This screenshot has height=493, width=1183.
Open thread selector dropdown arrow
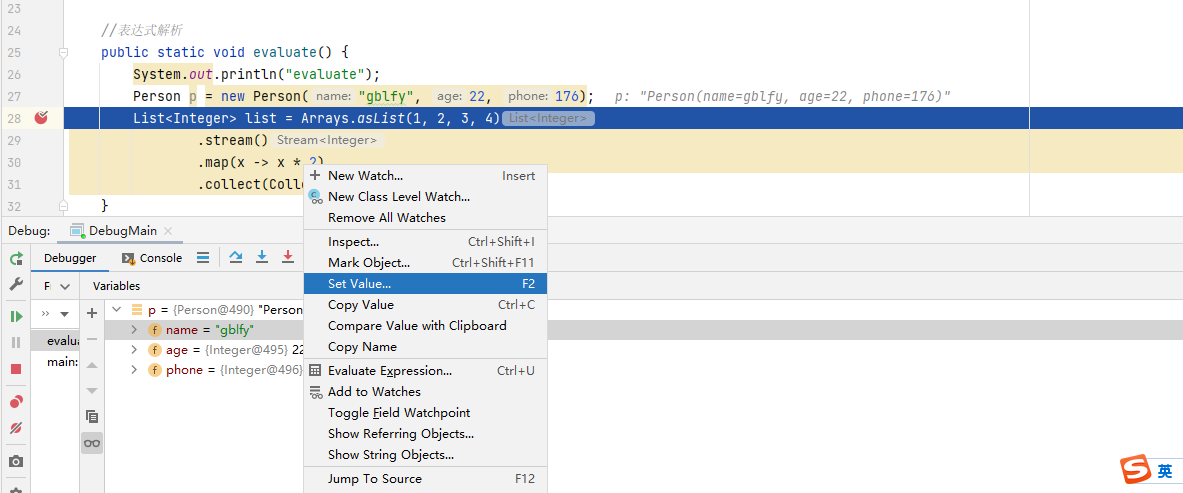(64, 313)
